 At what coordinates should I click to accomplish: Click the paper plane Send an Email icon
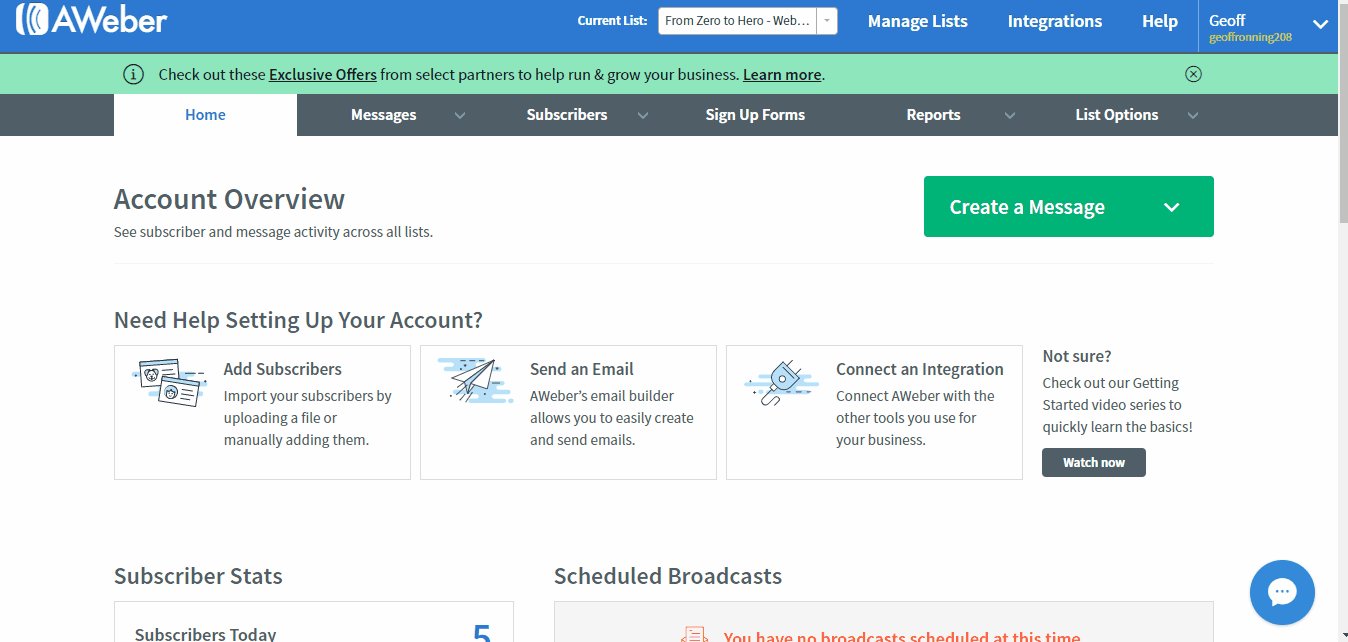(x=475, y=380)
